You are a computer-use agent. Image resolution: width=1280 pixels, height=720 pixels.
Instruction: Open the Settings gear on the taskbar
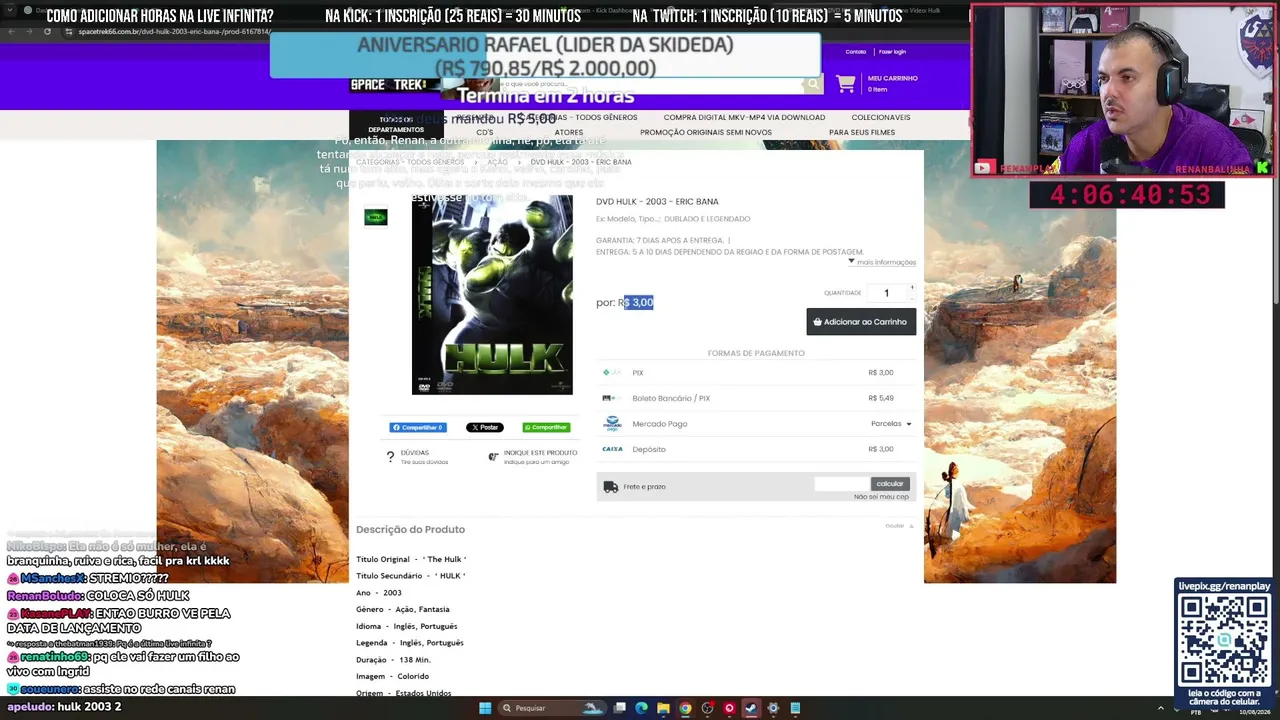point(773,708)
